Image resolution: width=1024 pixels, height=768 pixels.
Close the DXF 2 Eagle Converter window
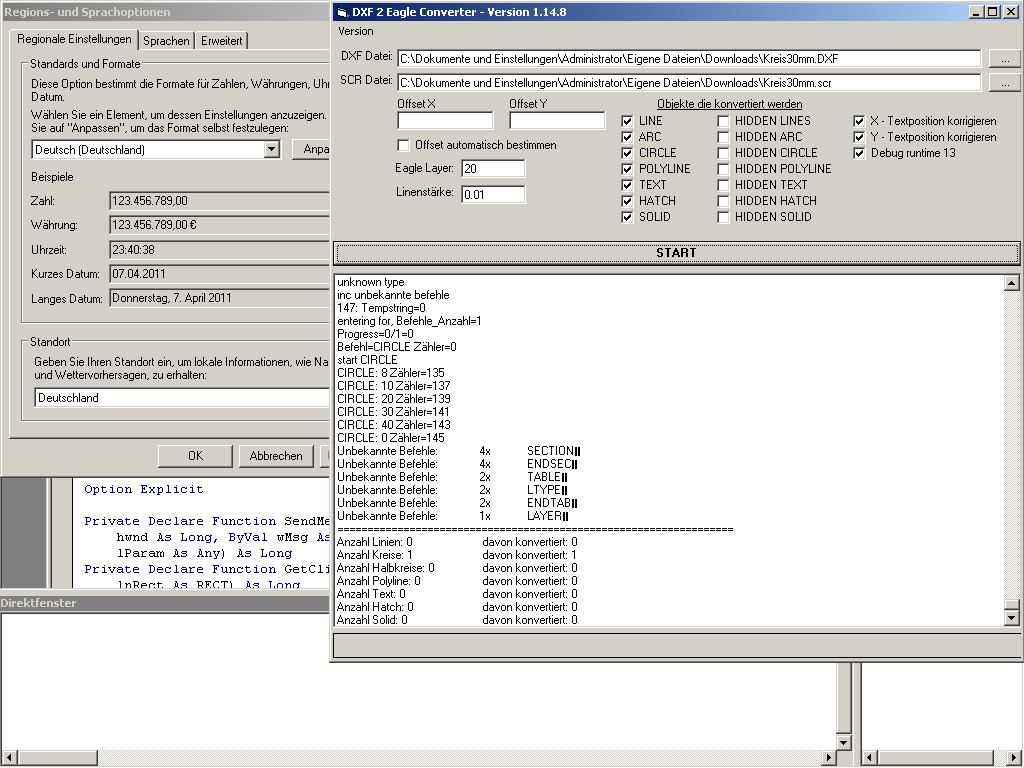(1011, 12)
